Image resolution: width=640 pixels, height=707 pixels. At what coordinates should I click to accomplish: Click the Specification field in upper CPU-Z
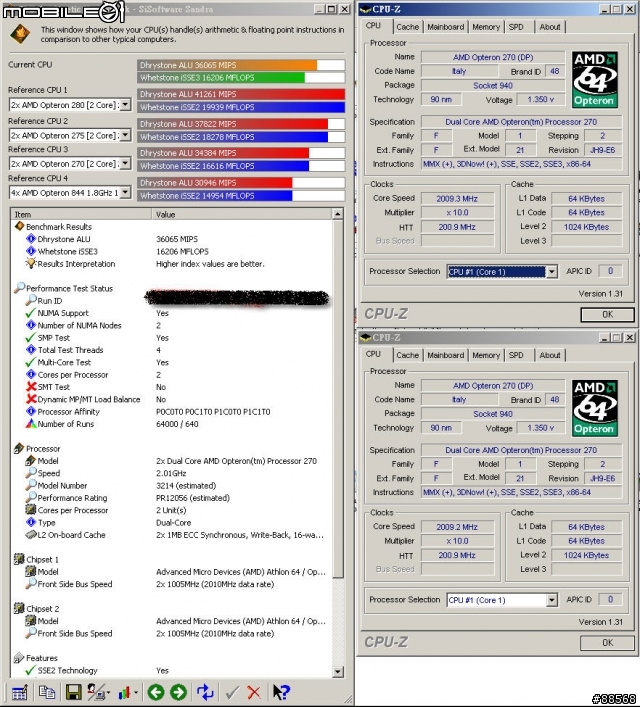521,122
